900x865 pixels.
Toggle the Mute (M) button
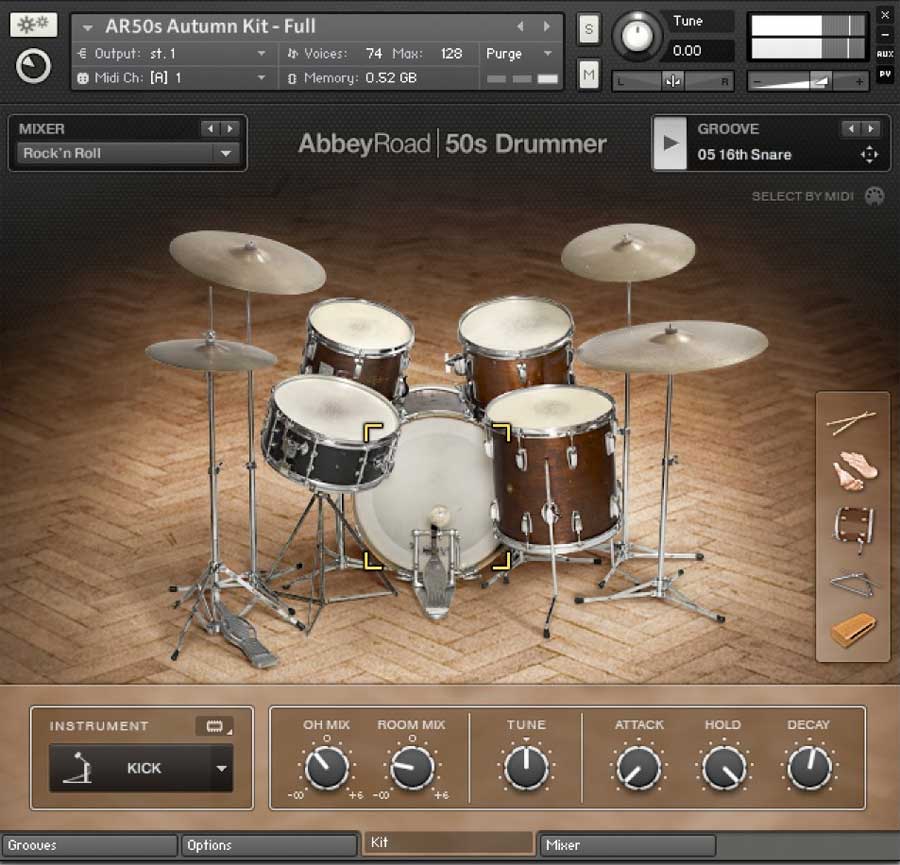point(589,74)
